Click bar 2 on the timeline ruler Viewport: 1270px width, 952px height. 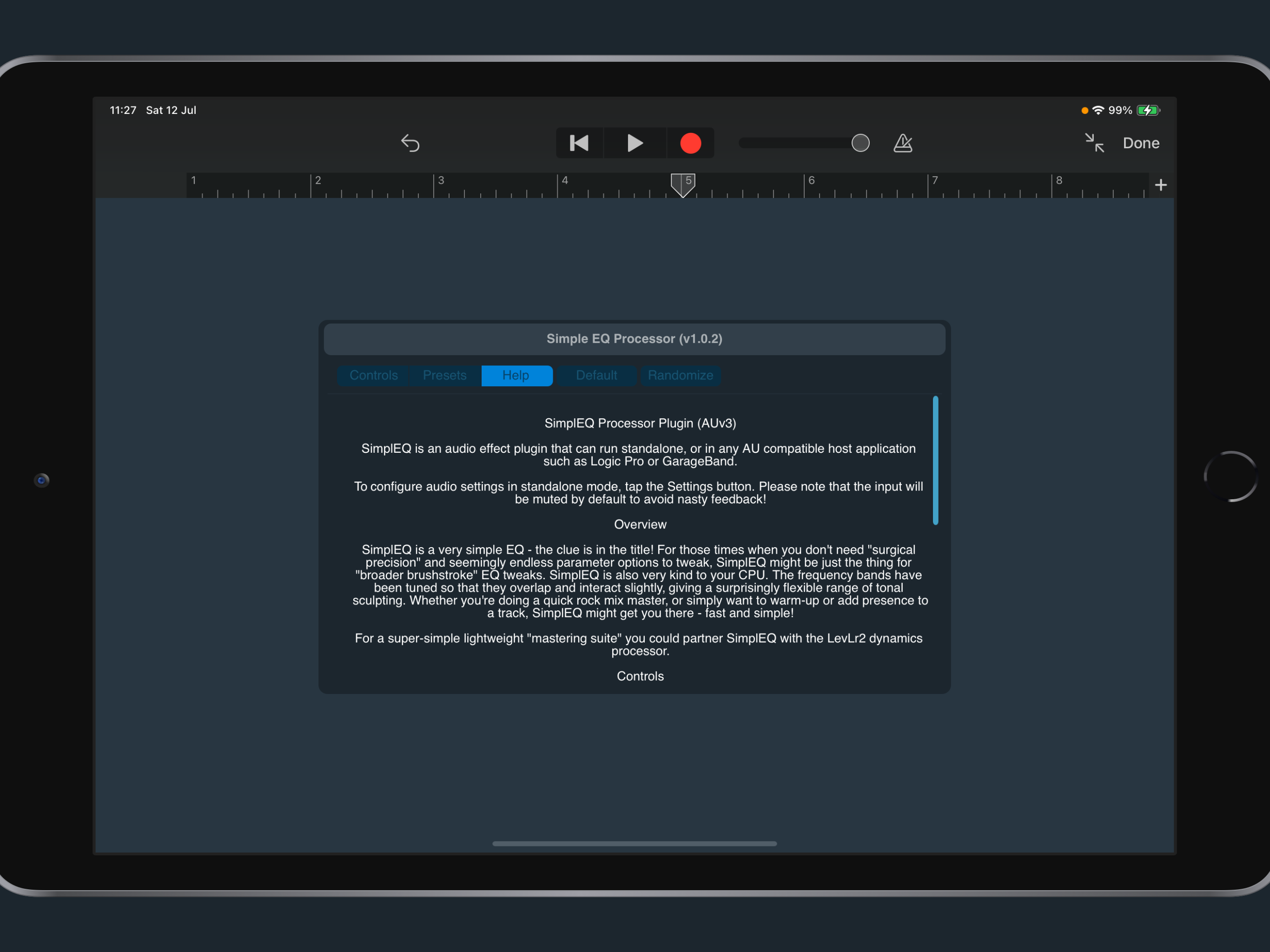coord(317,180)
